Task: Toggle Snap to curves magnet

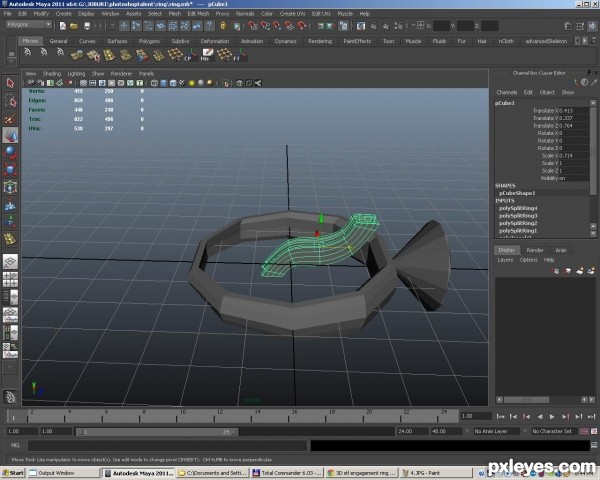Action: click(265, 26)
